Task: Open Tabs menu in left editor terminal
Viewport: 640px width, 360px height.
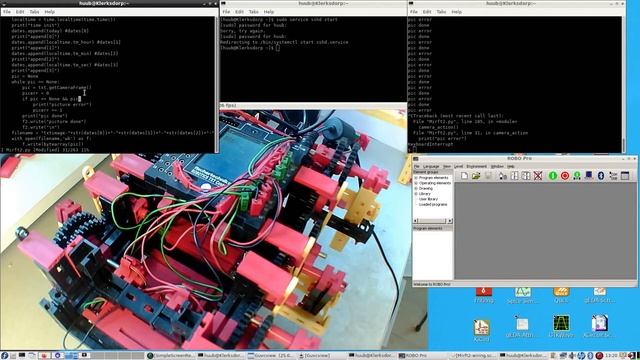Action: [x=34, y=12]
